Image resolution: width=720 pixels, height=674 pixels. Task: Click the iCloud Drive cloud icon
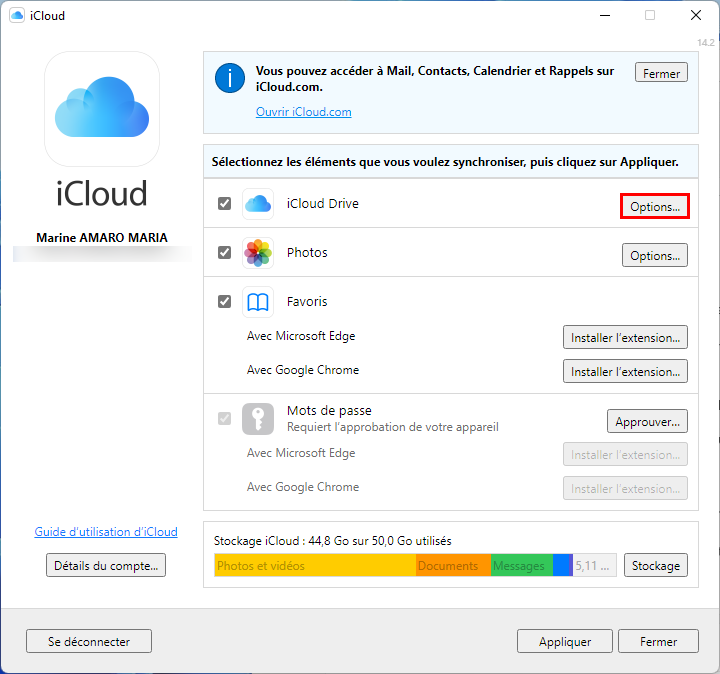coord(258,204)
